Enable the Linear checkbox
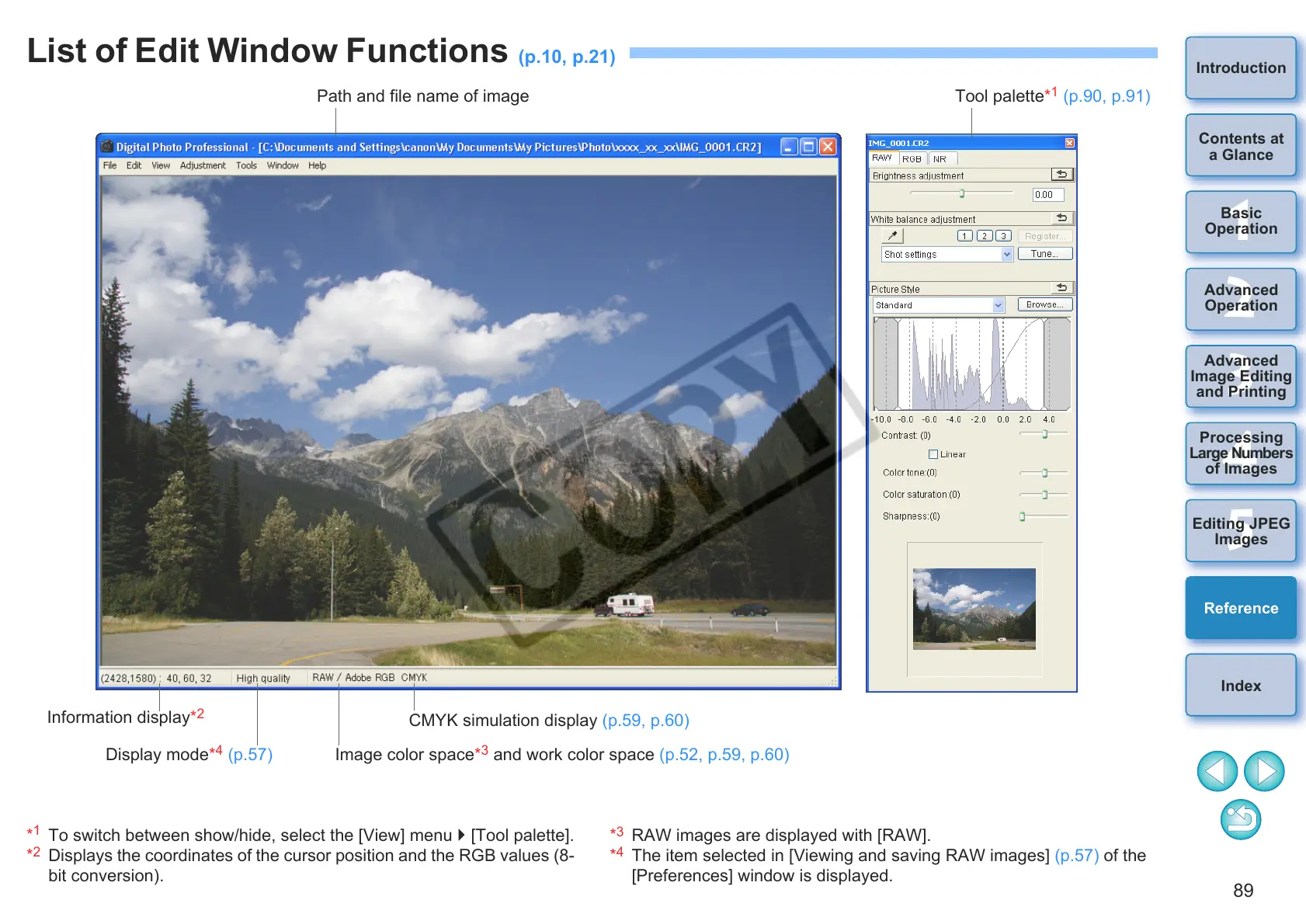This screenshot has width=1306, height=924. [x=933, y=454]
